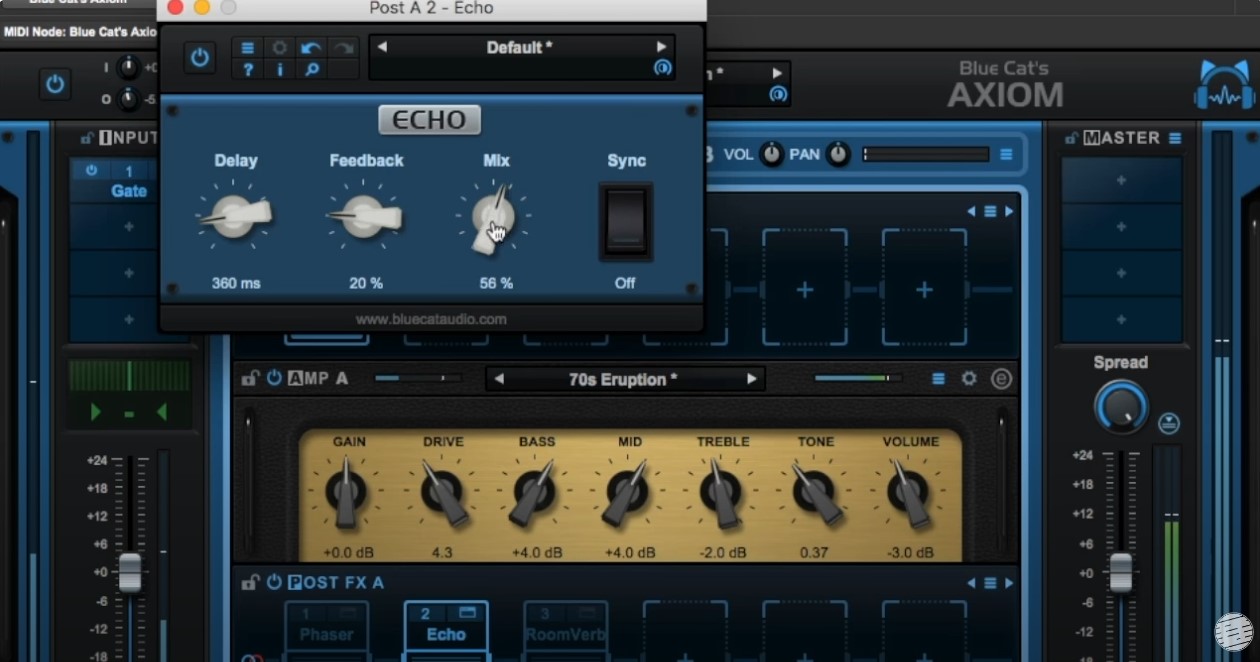Click the Echo Delay knob

coord(235,215)
